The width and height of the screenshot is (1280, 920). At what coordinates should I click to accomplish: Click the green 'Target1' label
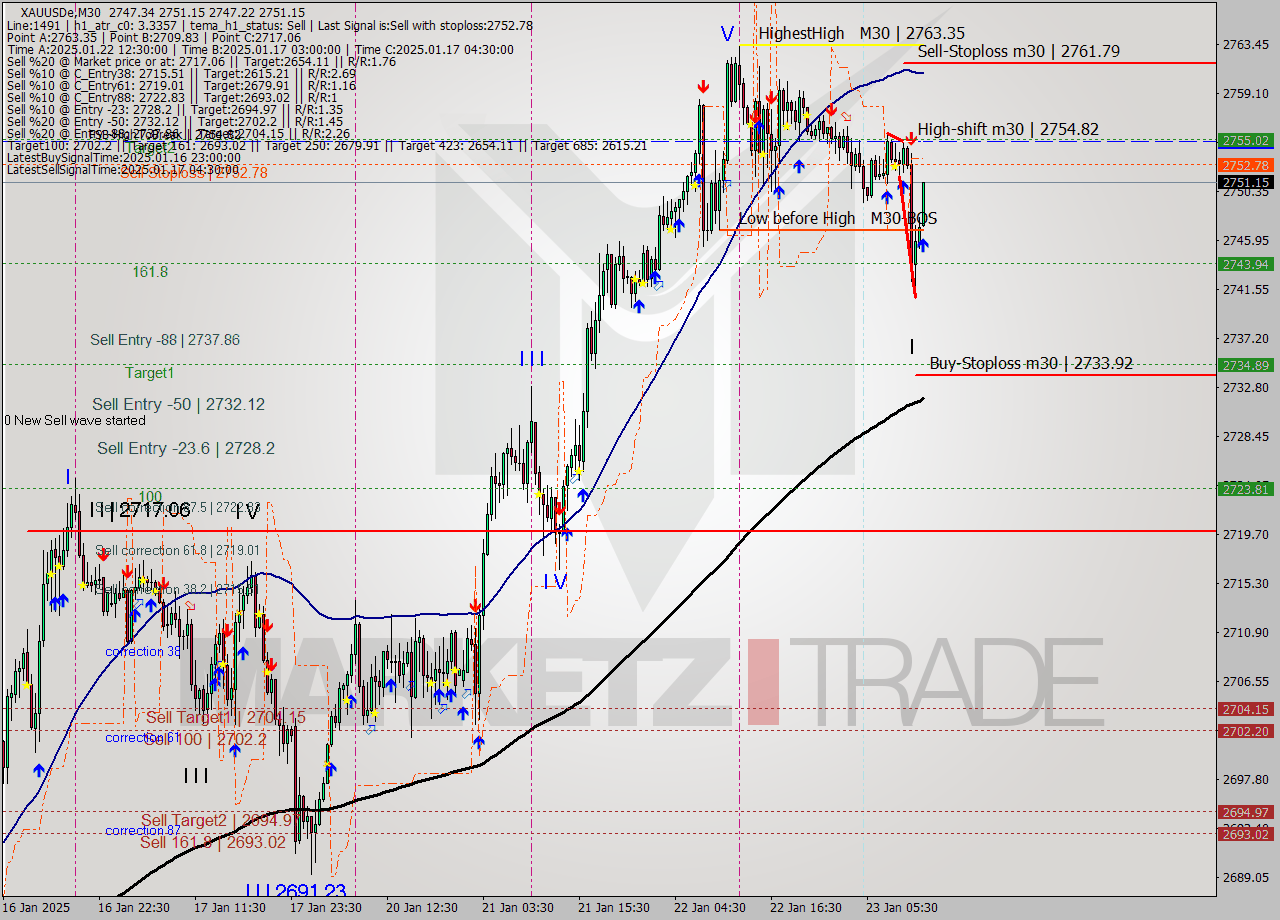149,372
